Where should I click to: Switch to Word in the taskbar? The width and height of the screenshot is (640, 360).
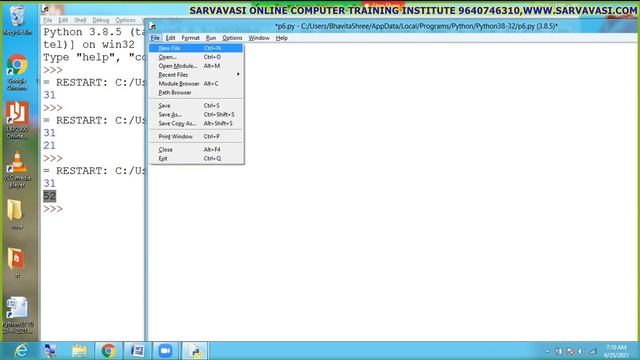click(x=137, y=351)
